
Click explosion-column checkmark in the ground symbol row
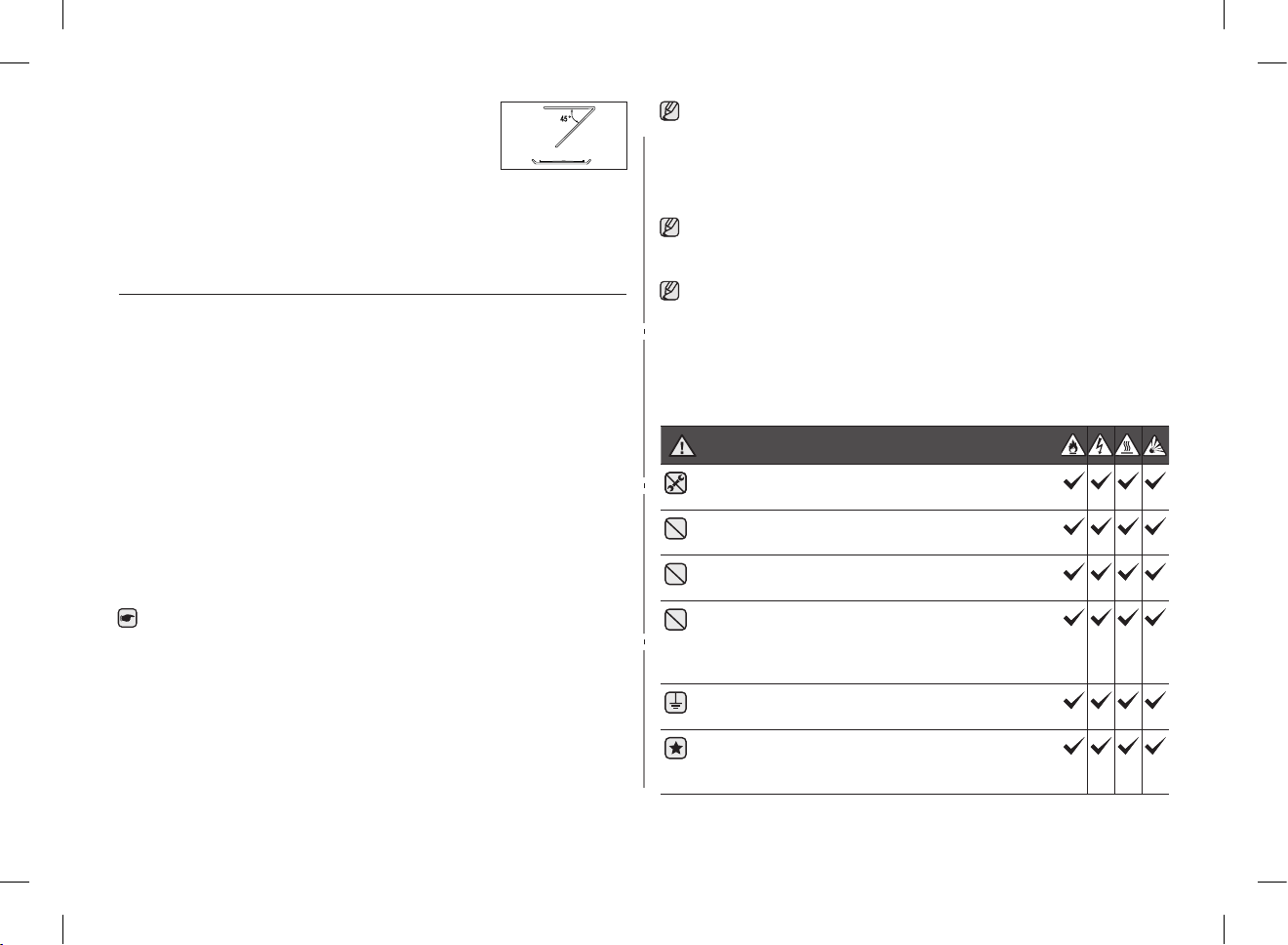[1155, 701]
